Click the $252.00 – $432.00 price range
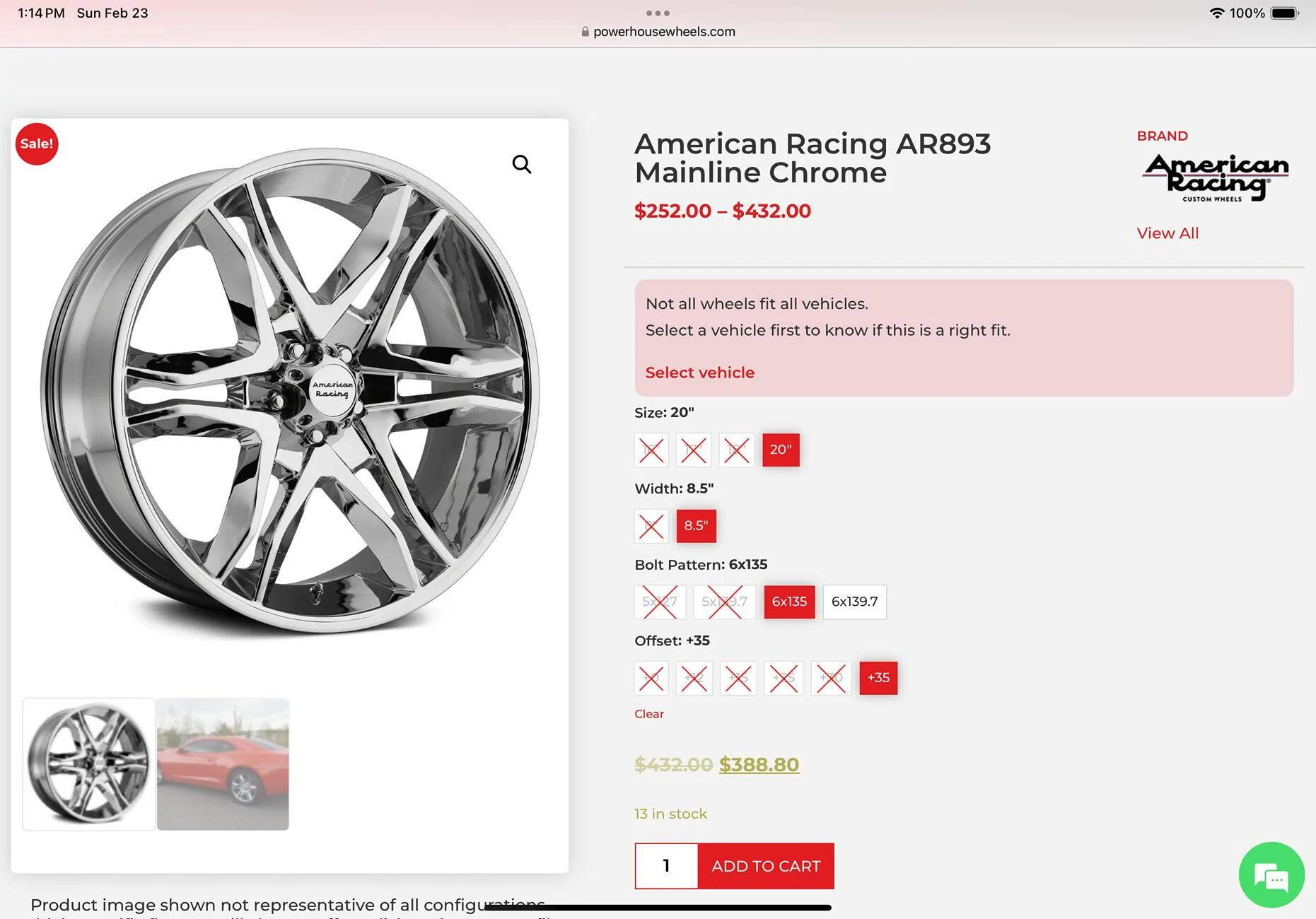The width and height of the screenshot is (1316, 919). coord(723,211)
